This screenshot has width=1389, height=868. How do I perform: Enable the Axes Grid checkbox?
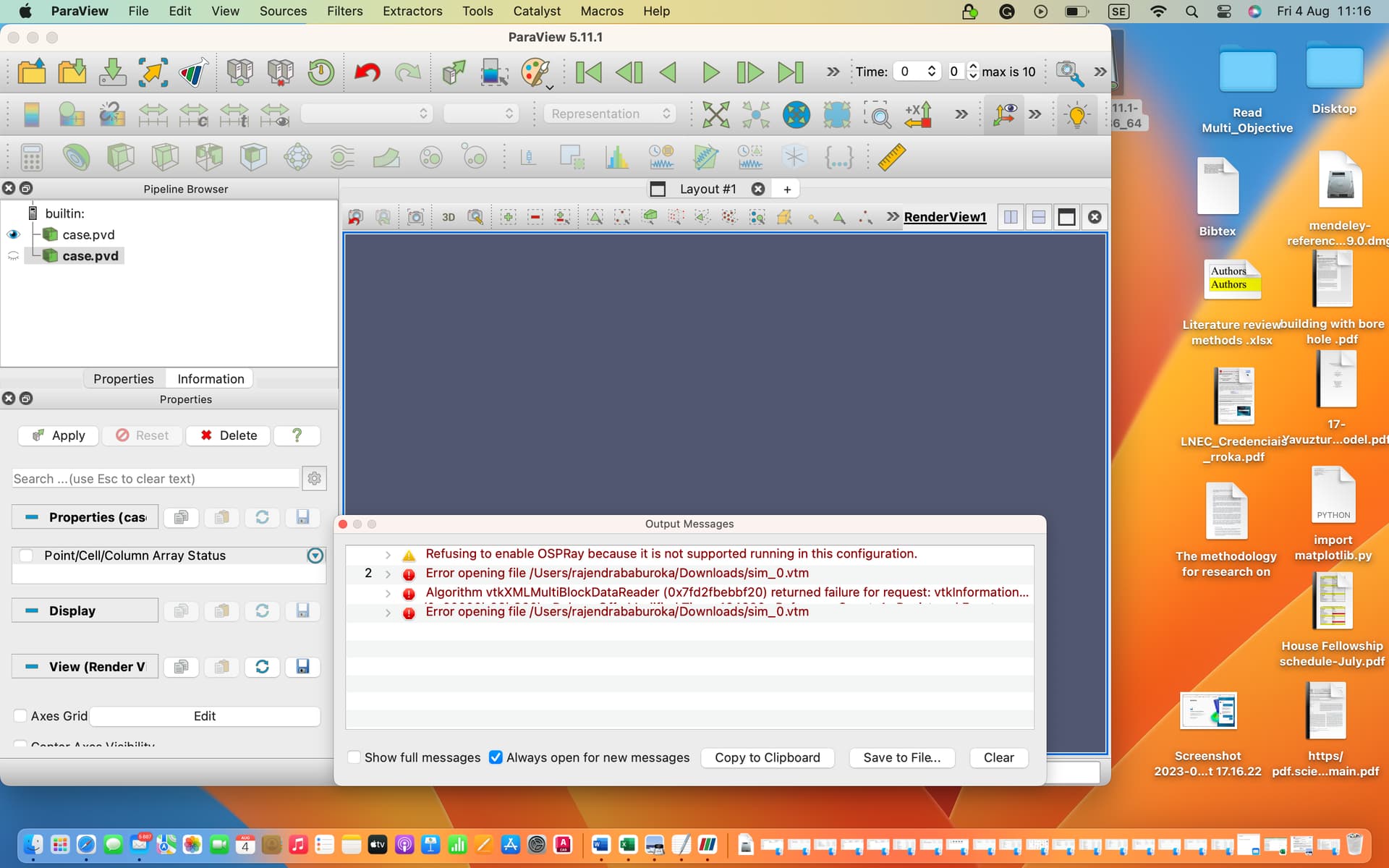(x=20, y=716)
